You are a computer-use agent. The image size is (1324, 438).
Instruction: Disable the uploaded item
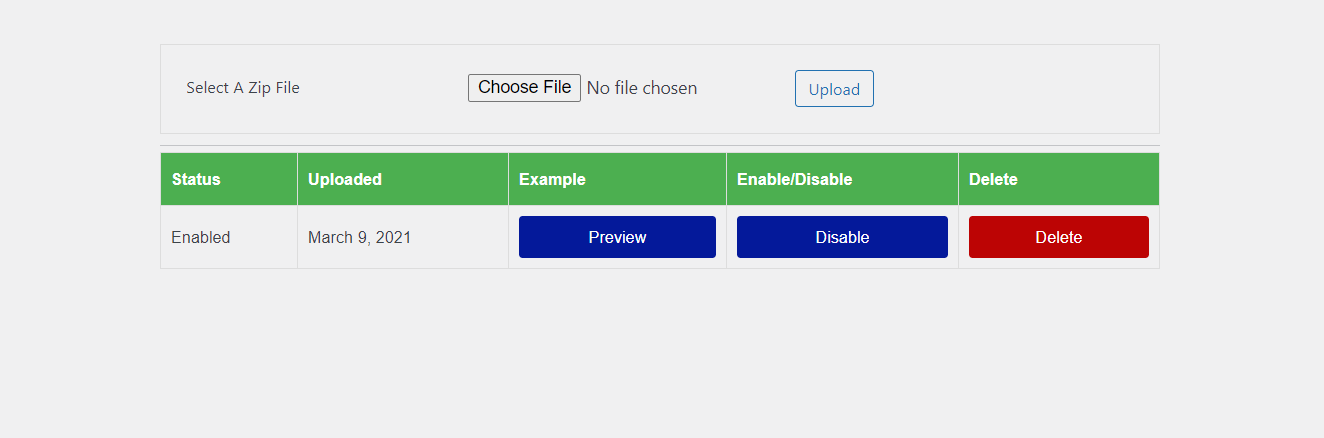[842, 237]
